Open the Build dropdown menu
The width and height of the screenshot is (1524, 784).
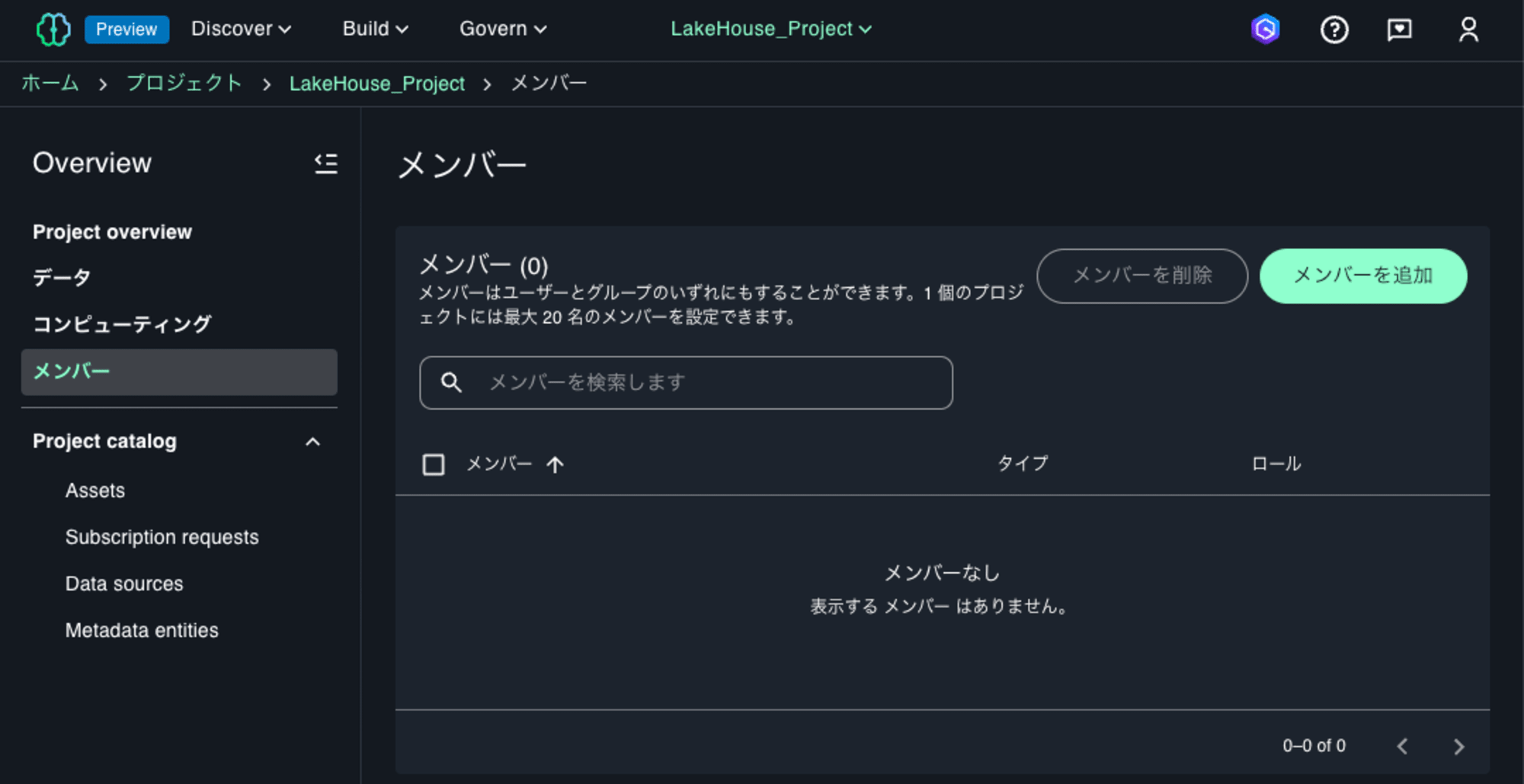375,29
